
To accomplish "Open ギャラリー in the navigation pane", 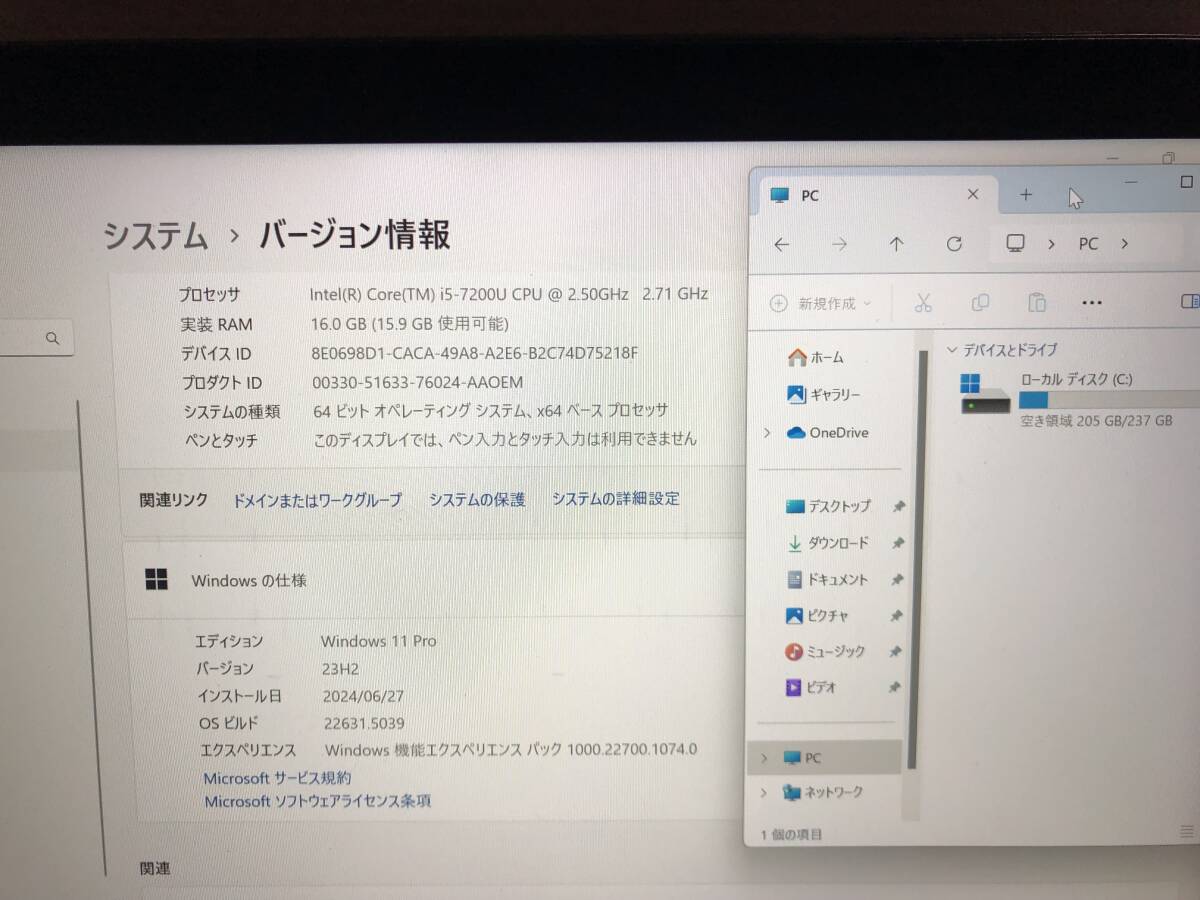I will 824,395.
